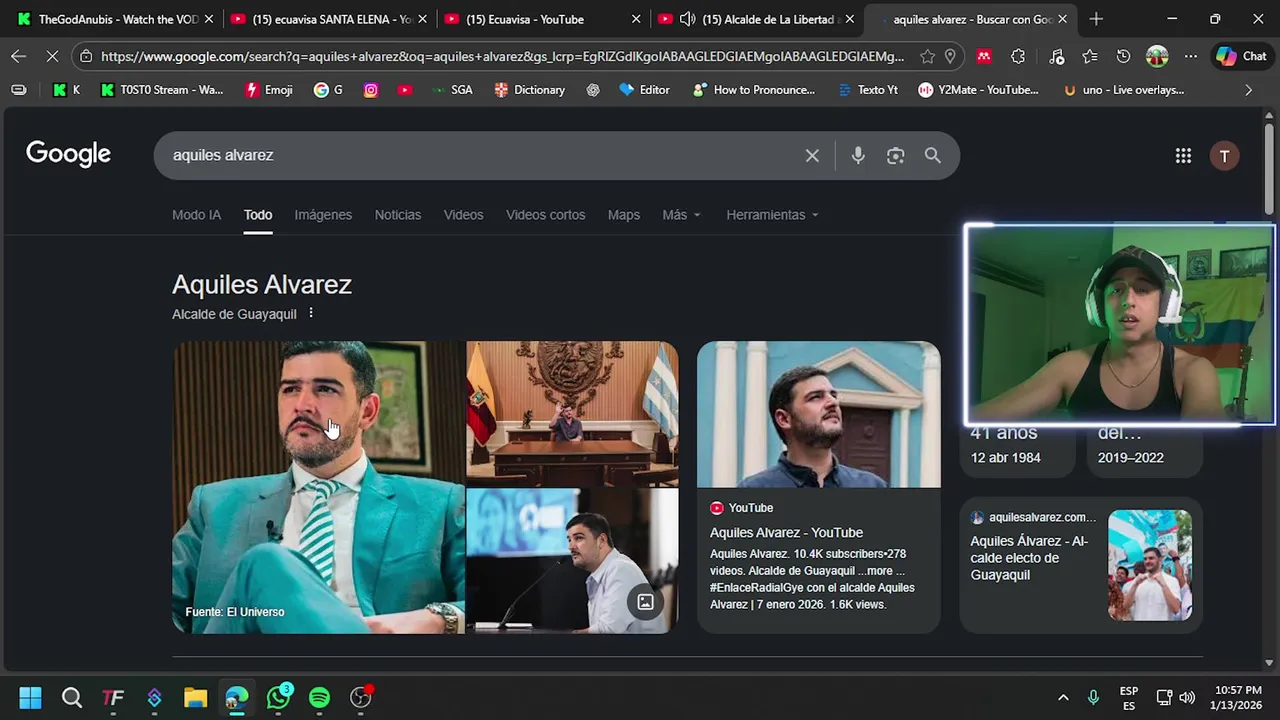
Task: Select the Todo results tab
Action: pos(258,215)
